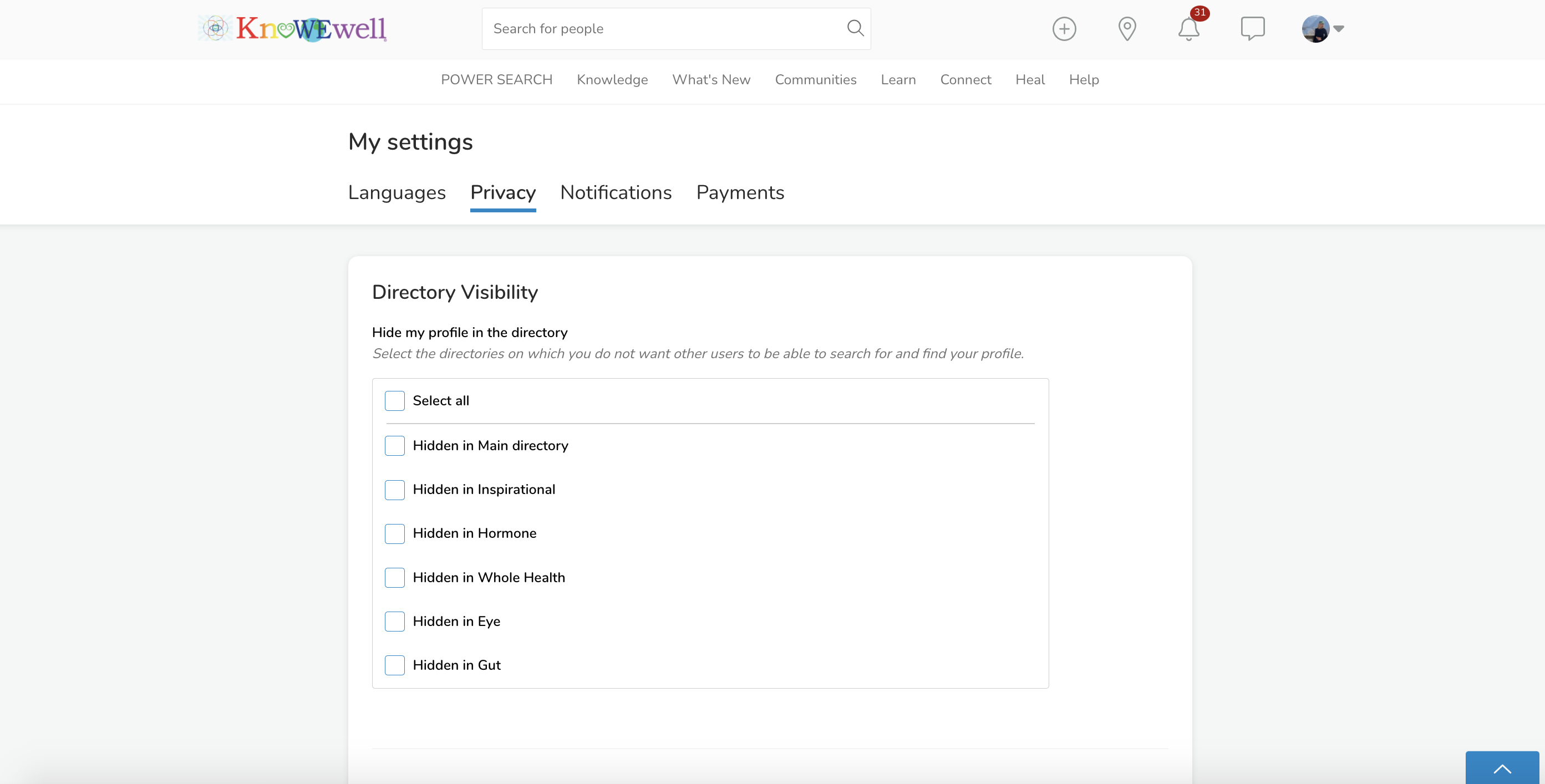Switch to the Languages tab

tap(397, 192)
